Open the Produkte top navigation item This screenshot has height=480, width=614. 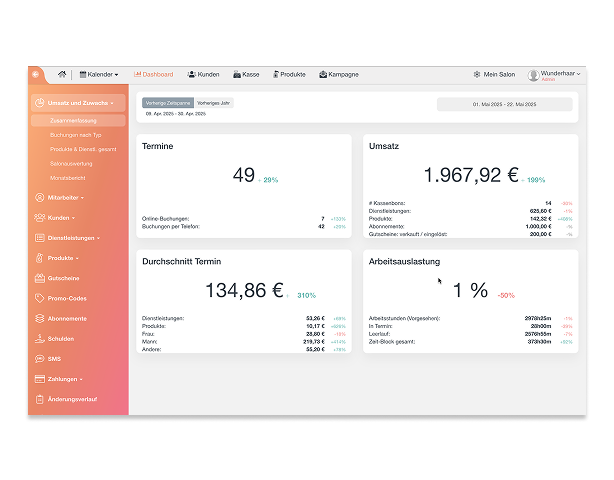tap(289, 74)
